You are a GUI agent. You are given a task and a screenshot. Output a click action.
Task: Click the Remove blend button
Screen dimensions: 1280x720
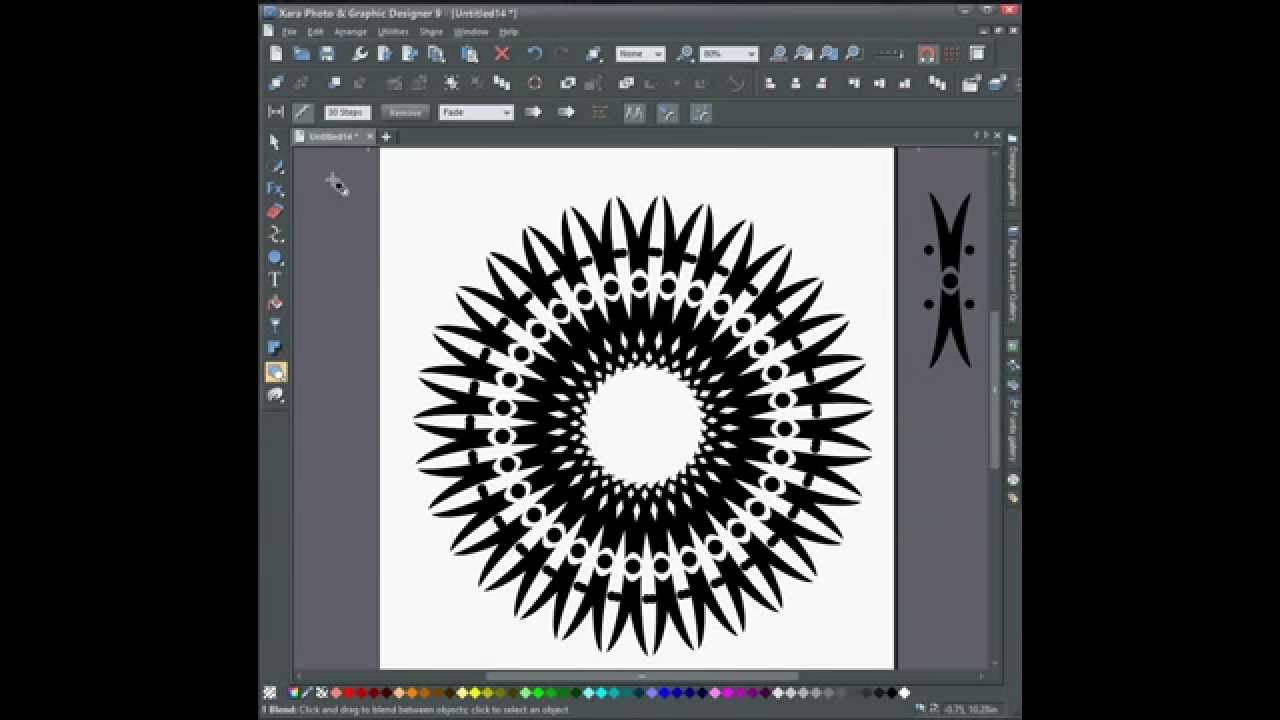coord(405,113)
